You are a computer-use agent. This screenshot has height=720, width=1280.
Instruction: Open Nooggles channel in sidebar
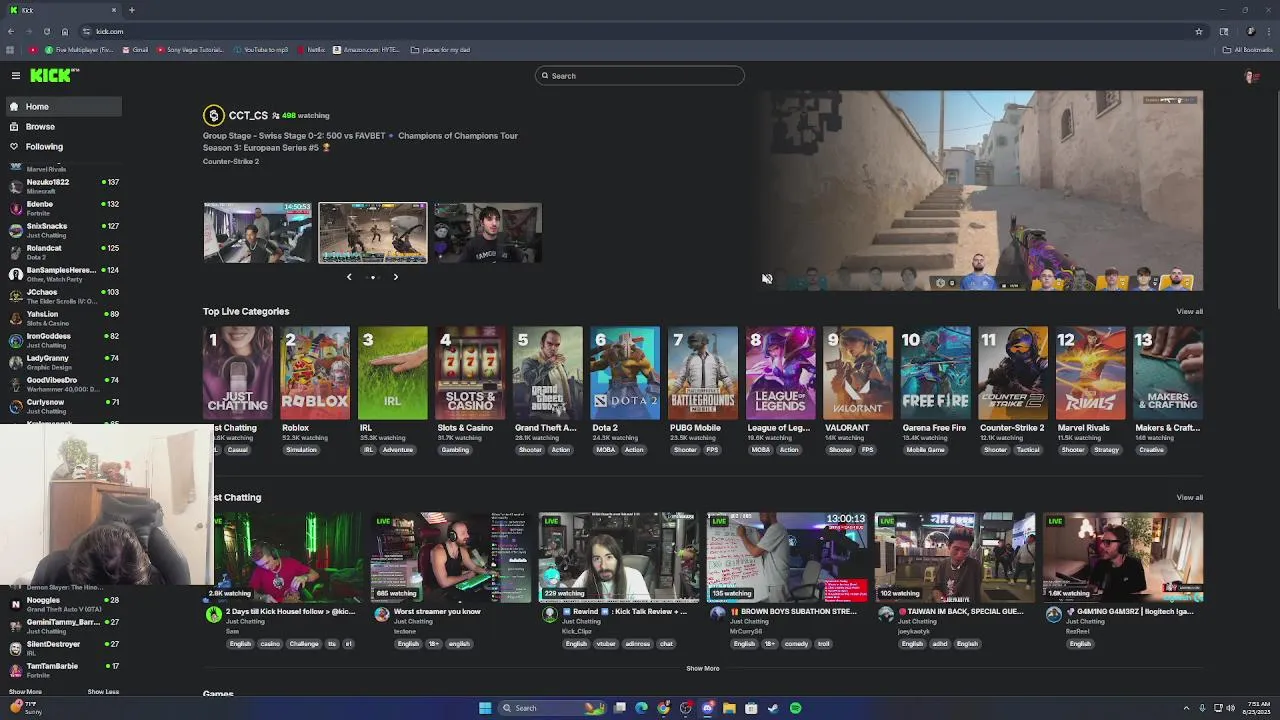point(62,604)
